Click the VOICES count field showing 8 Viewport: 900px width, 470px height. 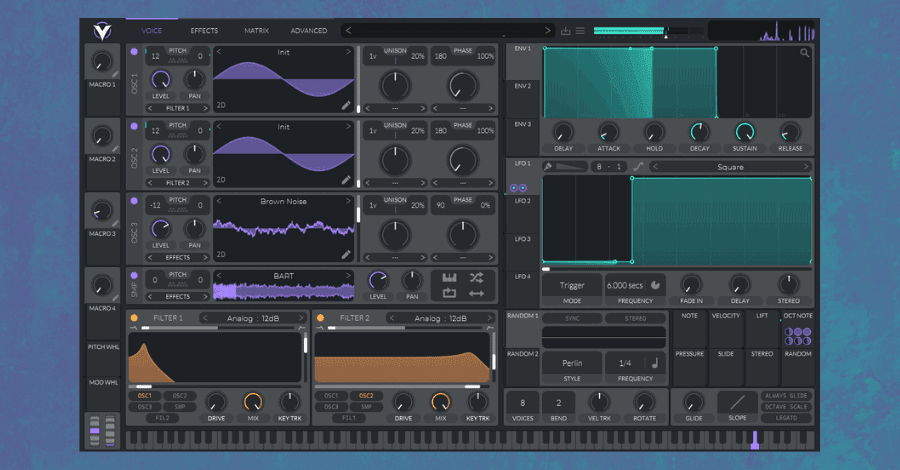tap(522, 403)
